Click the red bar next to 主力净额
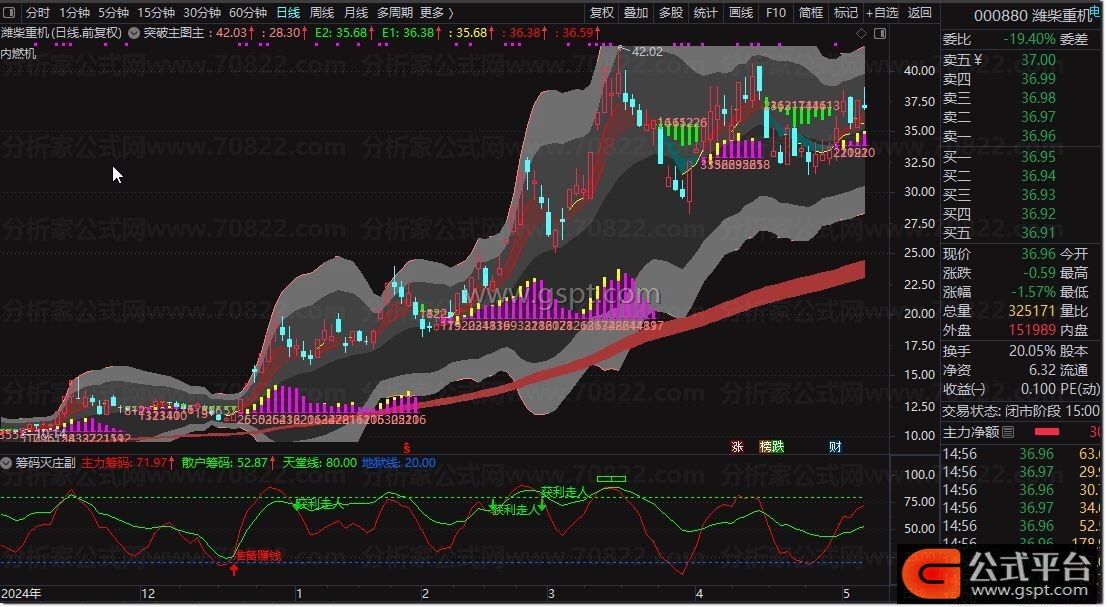Screen dimensions: 1107x607 [x=1046, y=432]
